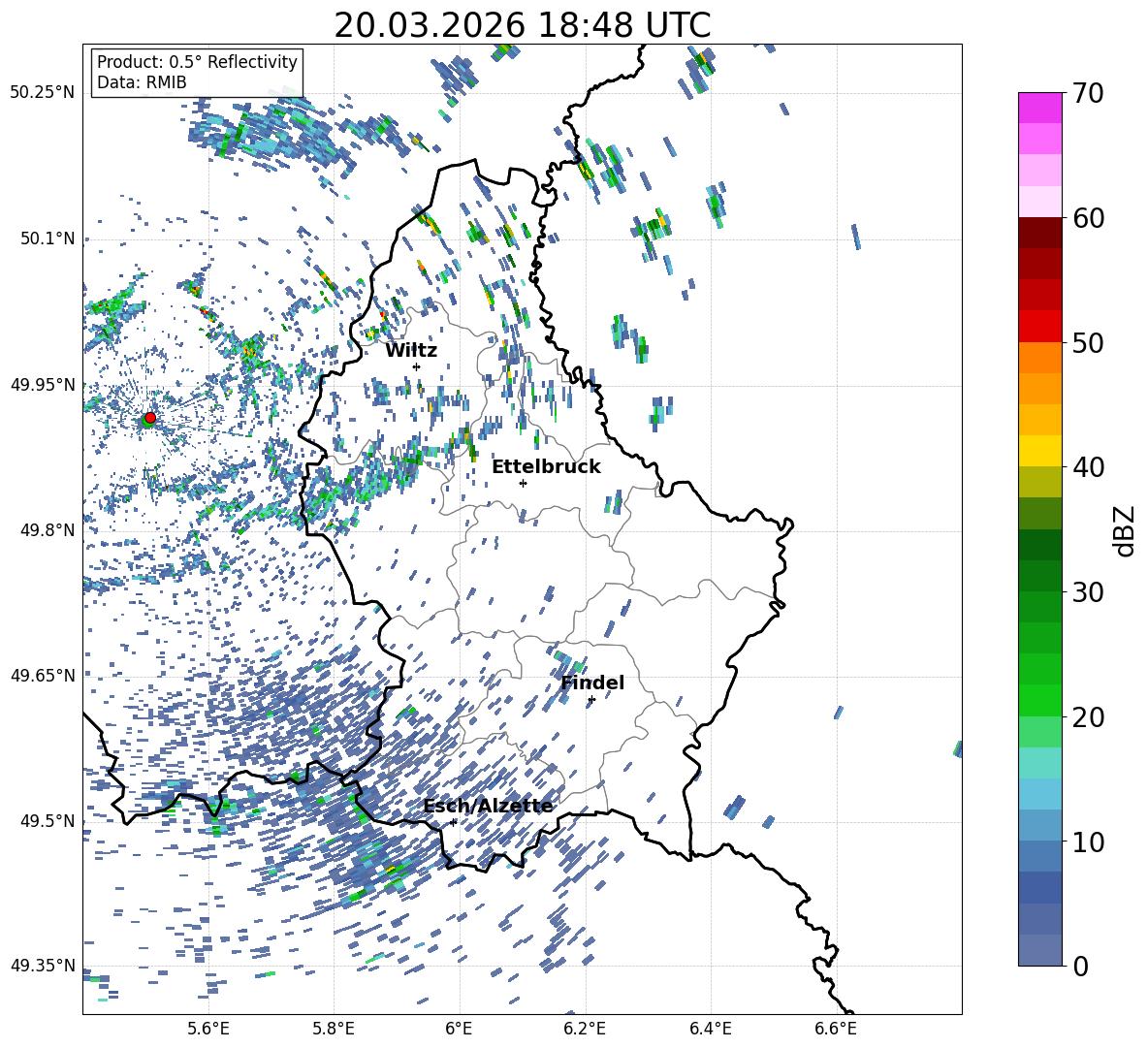Screen dimensions: 1148x1048
Task: Select the Ettelbruck city label
Action: [546, 466]
